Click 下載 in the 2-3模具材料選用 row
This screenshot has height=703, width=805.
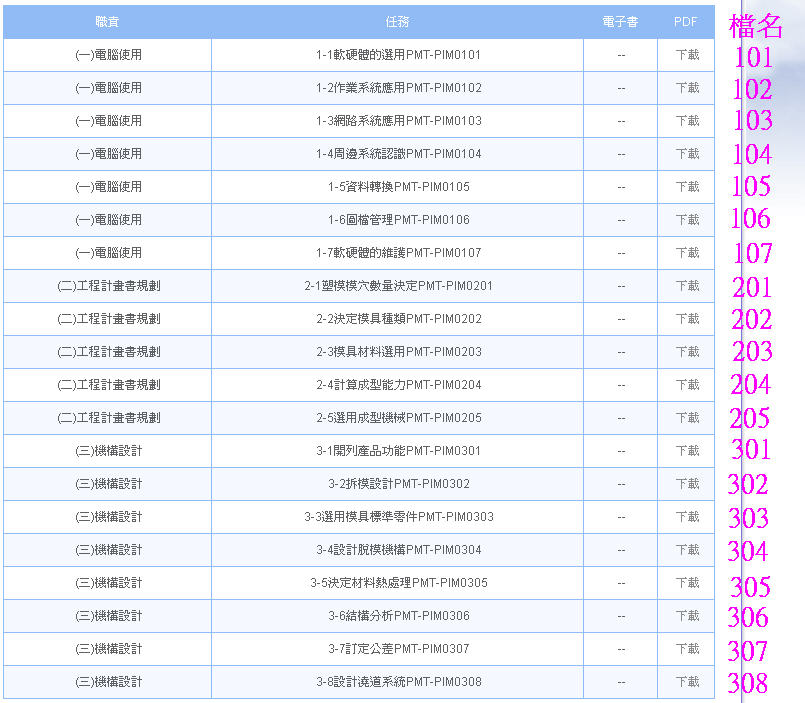click(x=687, y=352)
